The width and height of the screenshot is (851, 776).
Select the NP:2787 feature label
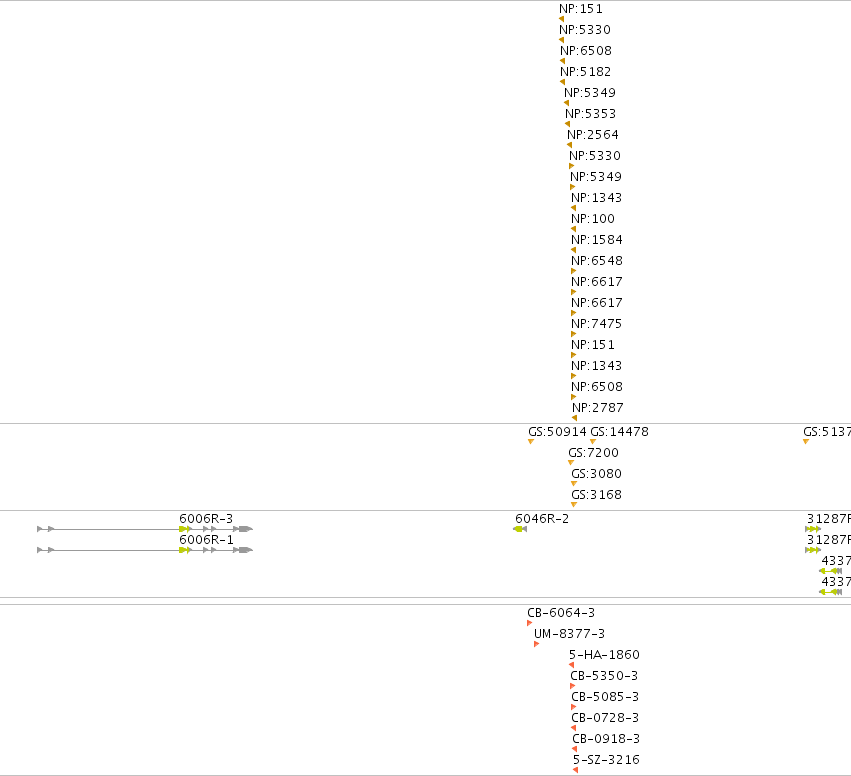point(598,408)
